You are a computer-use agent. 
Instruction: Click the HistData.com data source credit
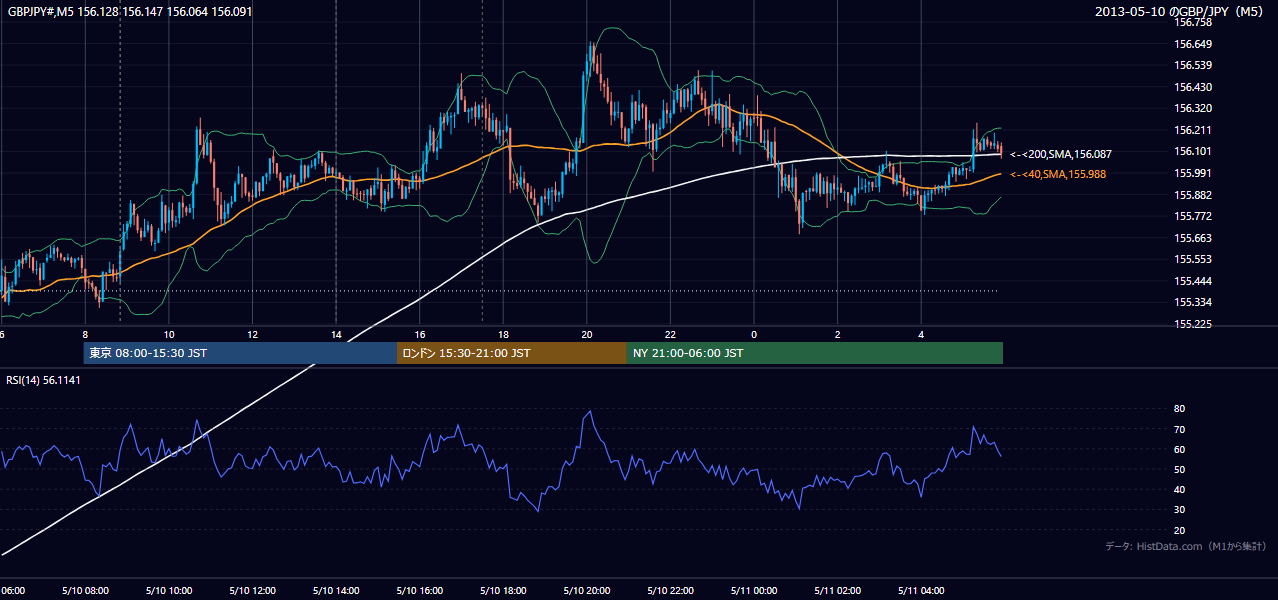[1186, 546]
